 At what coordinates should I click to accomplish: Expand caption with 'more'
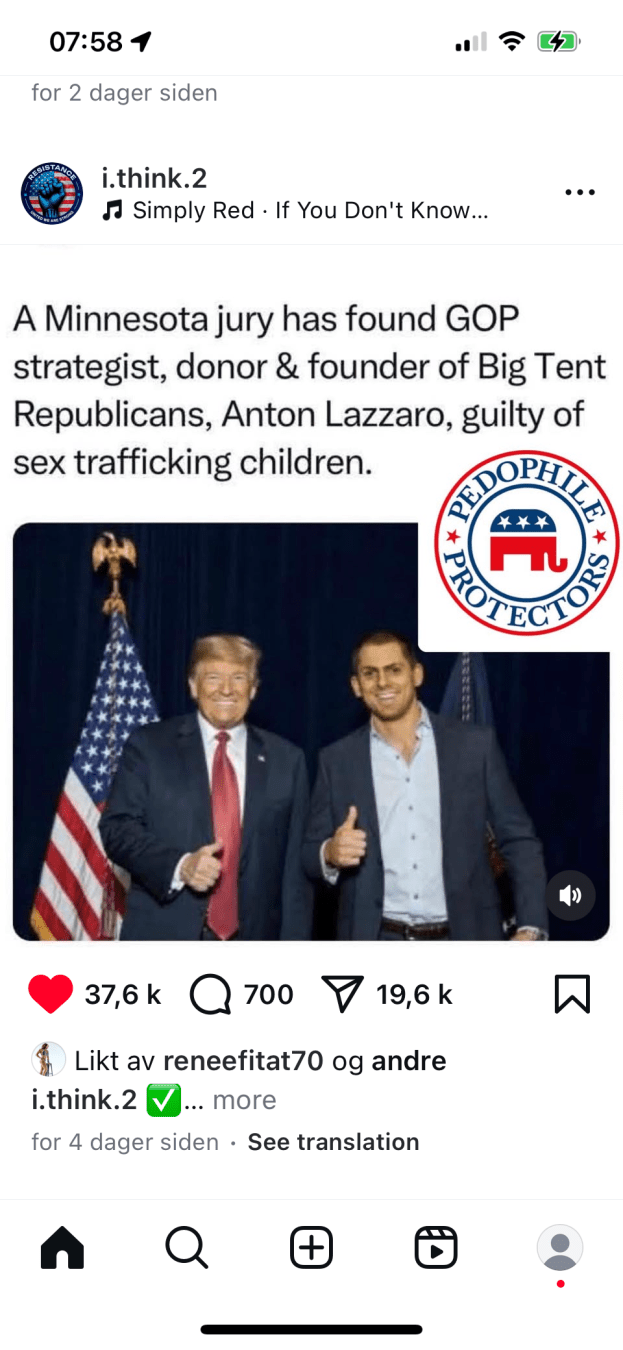(x=244, y=1100)
